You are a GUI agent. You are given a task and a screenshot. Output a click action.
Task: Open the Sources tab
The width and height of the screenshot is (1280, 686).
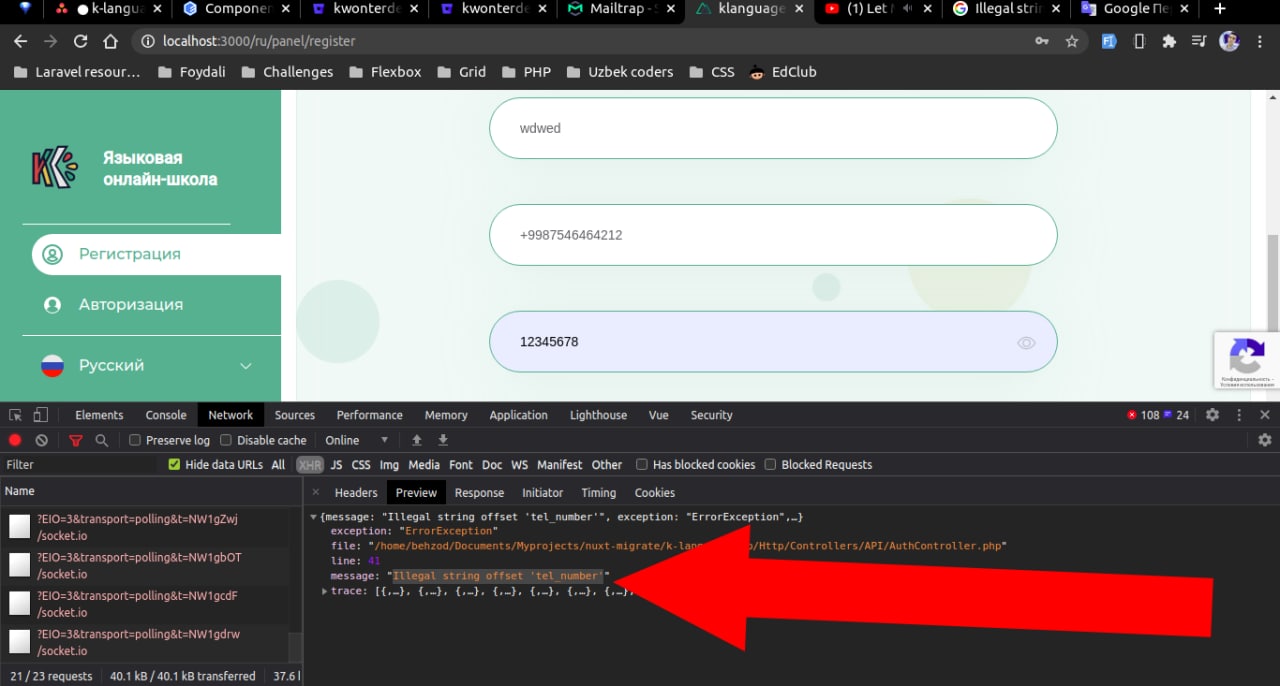click(295, 415)
